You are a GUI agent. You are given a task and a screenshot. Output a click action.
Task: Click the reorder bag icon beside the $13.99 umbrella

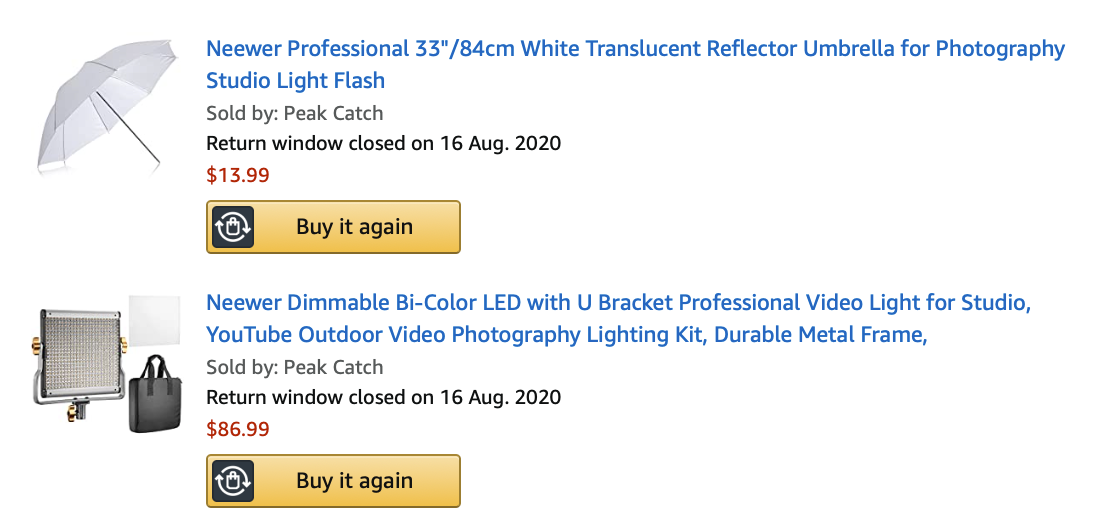pyautogui.click(x=233, y=227)
